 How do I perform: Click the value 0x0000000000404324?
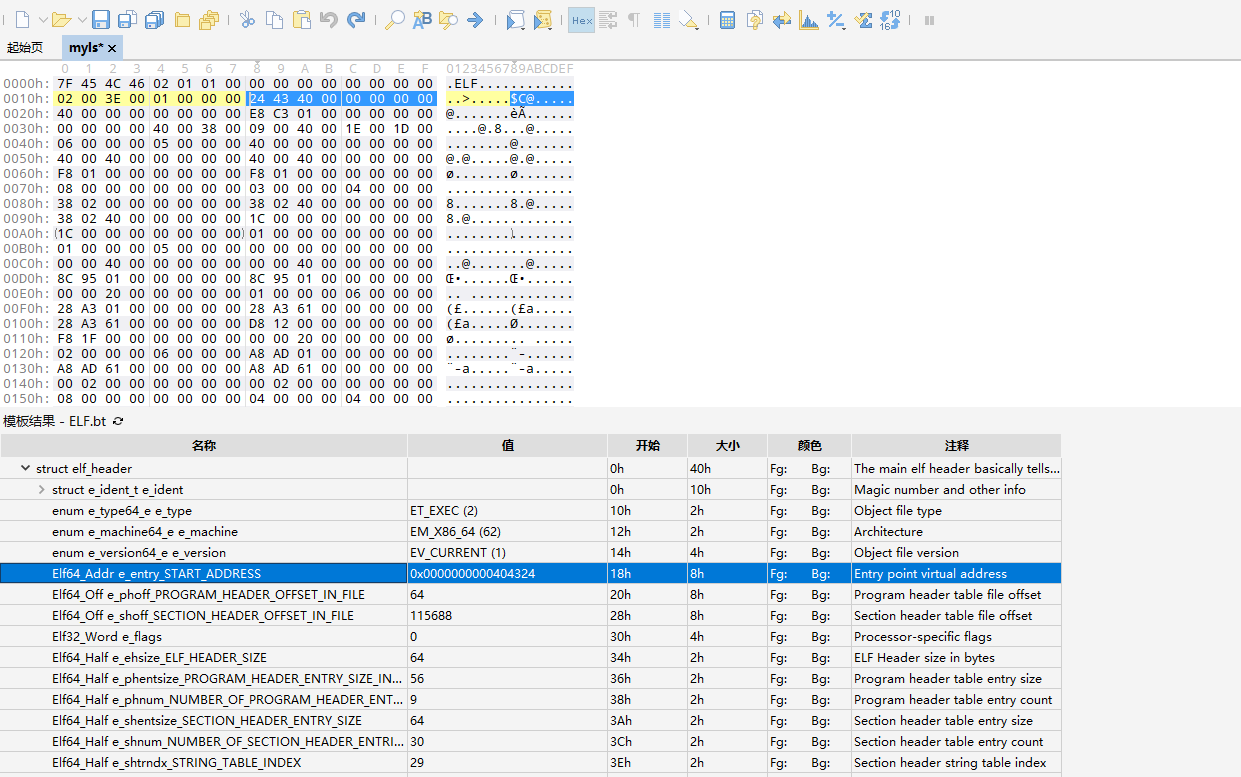pos(472,574)
